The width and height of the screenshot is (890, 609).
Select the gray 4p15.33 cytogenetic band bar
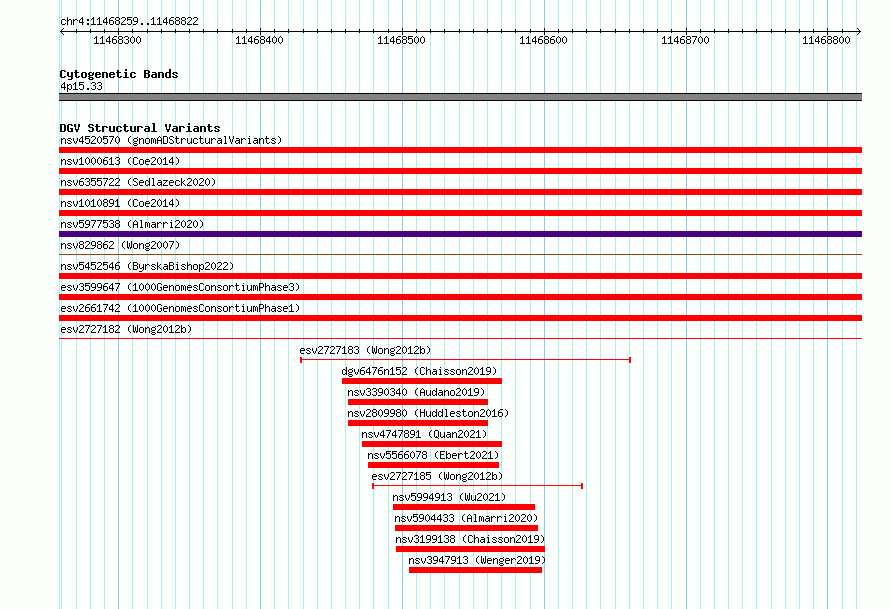point(460,97)
